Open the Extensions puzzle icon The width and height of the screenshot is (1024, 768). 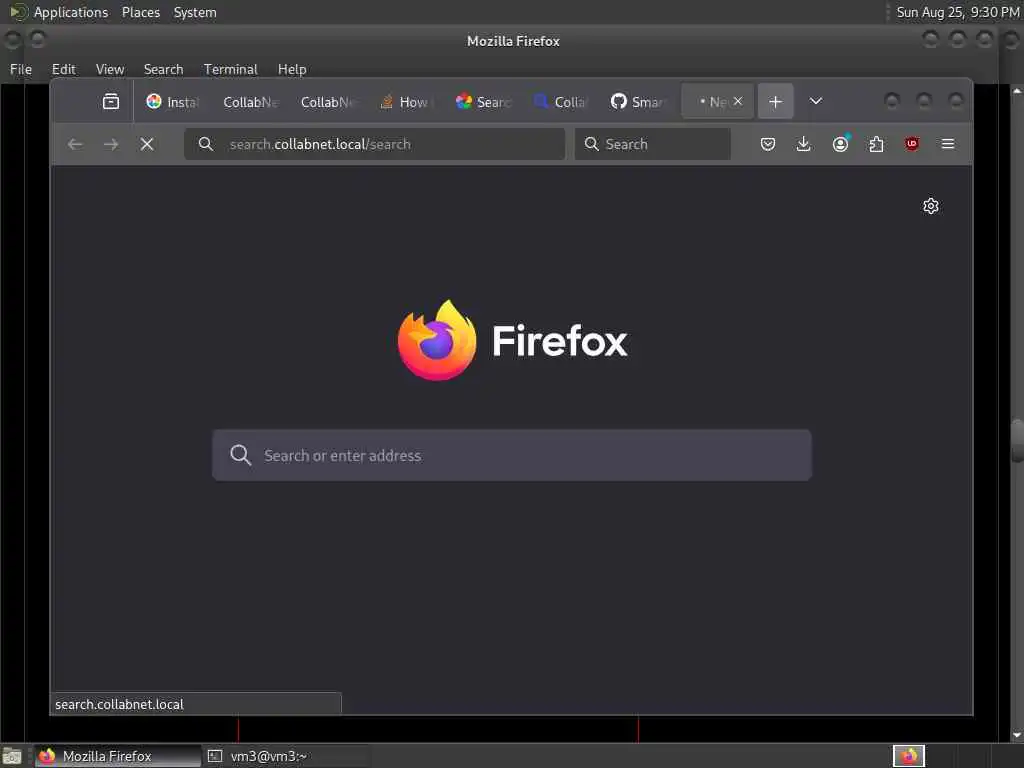pyautogui.click(x=876, y=144)
